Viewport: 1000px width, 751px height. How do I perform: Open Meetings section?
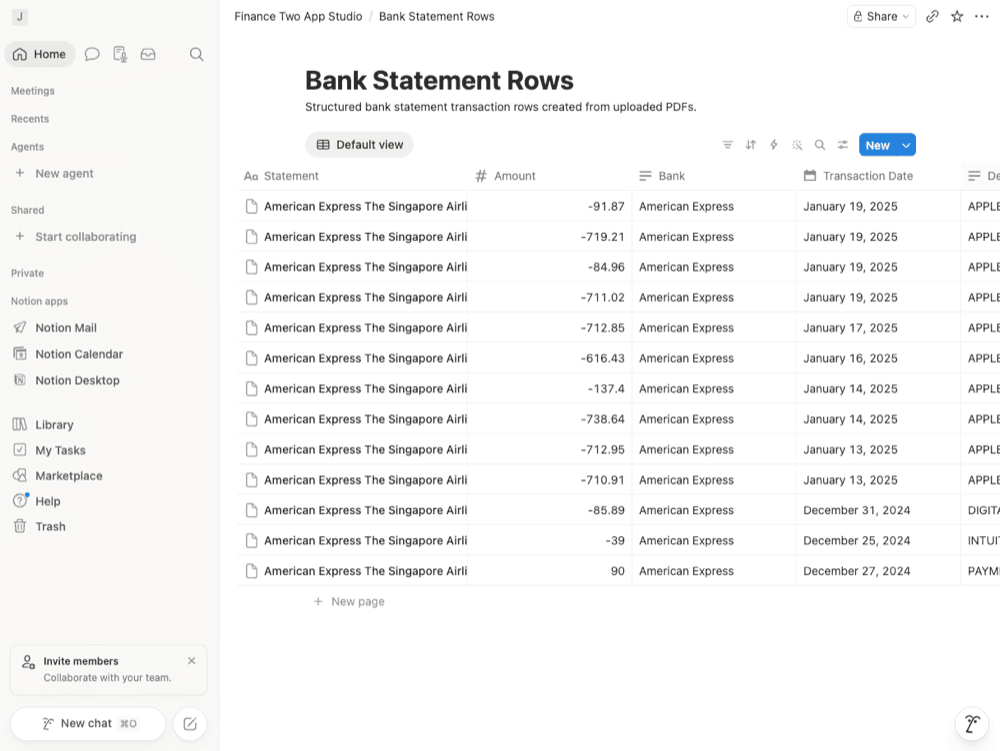point(33,91)
